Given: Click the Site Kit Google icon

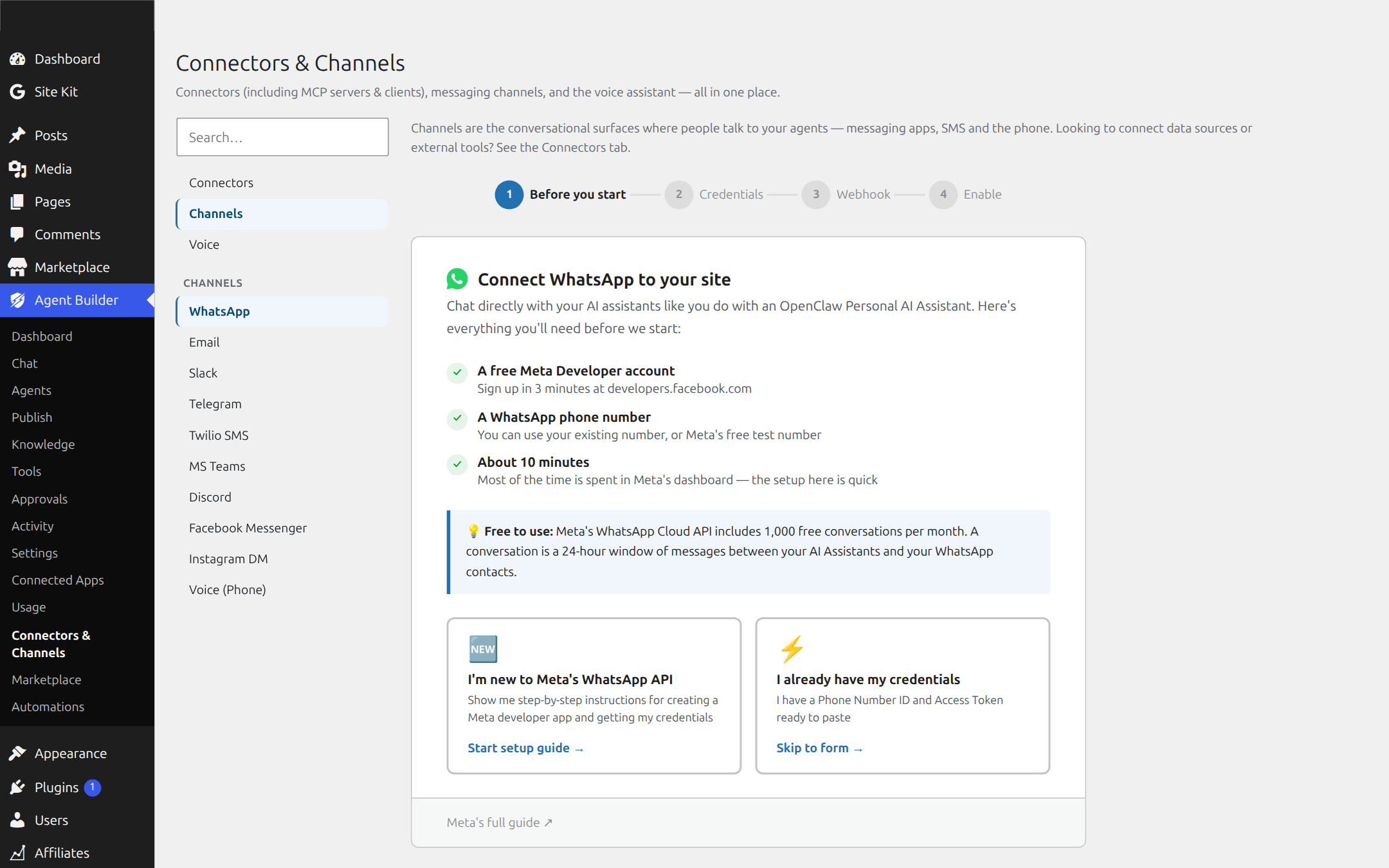Looking at the screenshot, I should (x=17, y=92).
